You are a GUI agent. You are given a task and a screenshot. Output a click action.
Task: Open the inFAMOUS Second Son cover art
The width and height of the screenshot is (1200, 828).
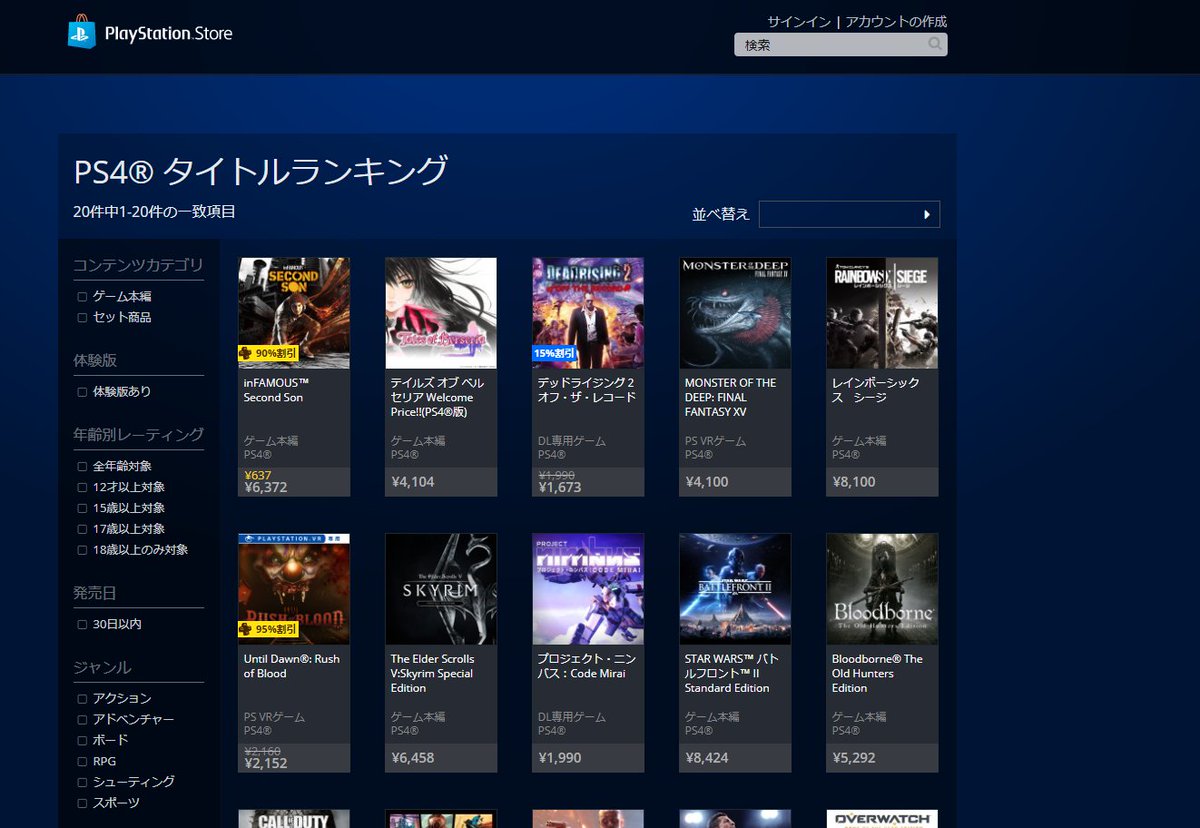pyautogui.click(x=294, y=314)
